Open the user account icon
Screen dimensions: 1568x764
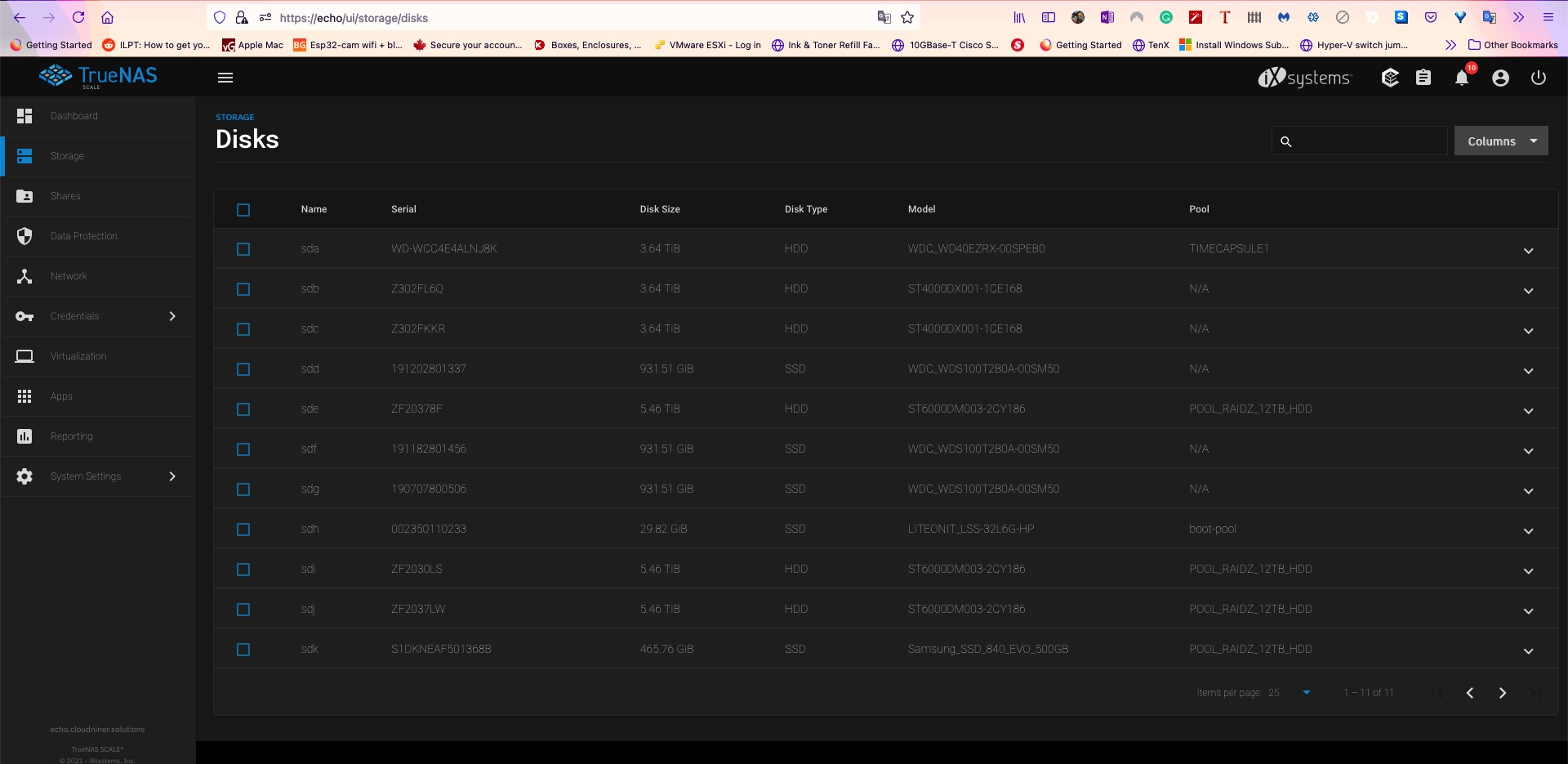1500,78
